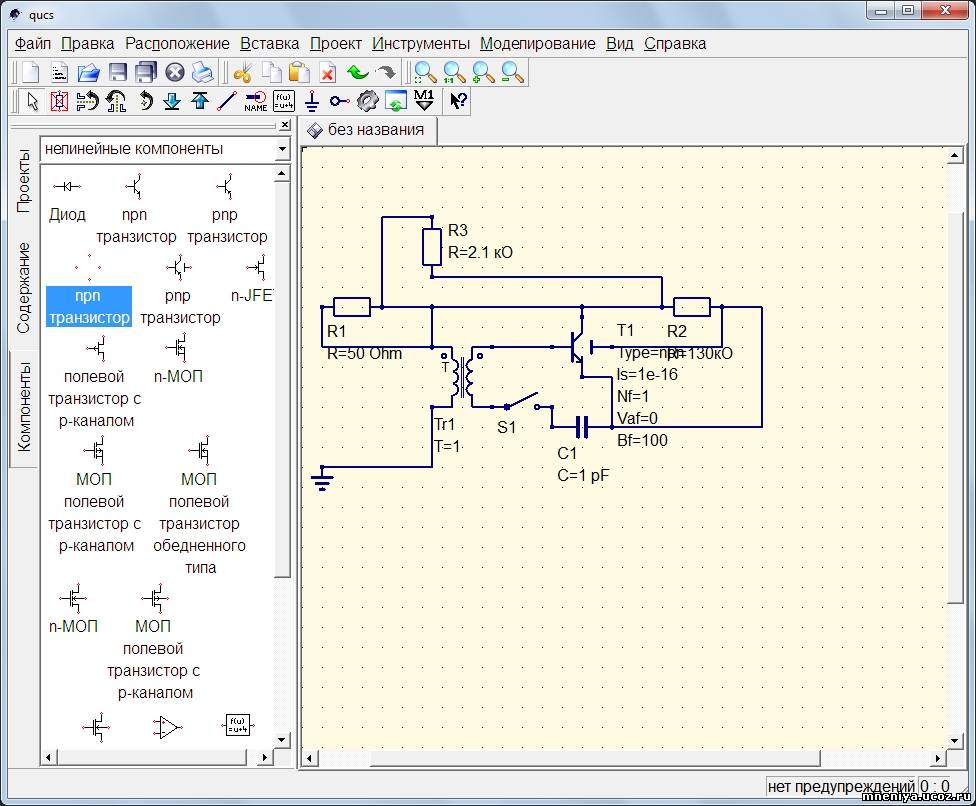Image resolution: width=976 pixels, height=806 pixels.
Task: Go into subcircuit with down arrow
Action: tap(172, 101)
